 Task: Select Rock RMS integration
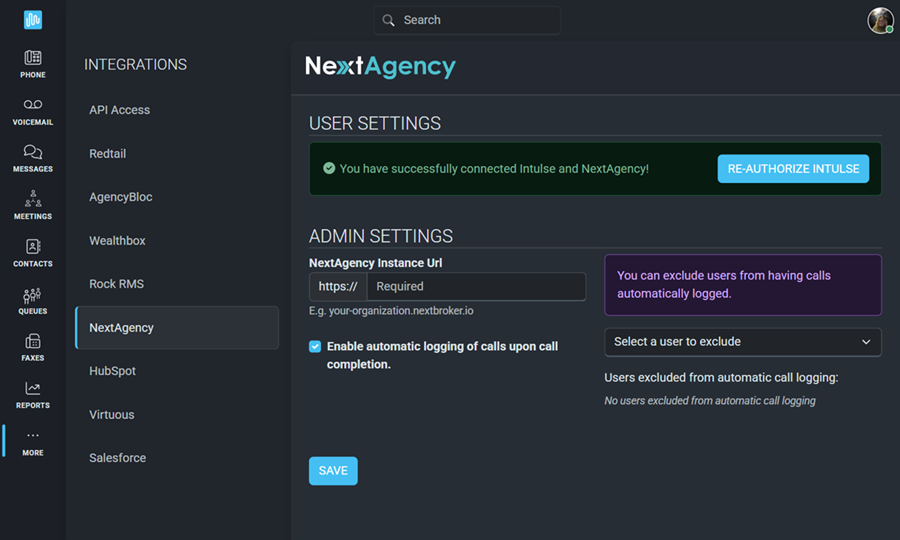177,284
